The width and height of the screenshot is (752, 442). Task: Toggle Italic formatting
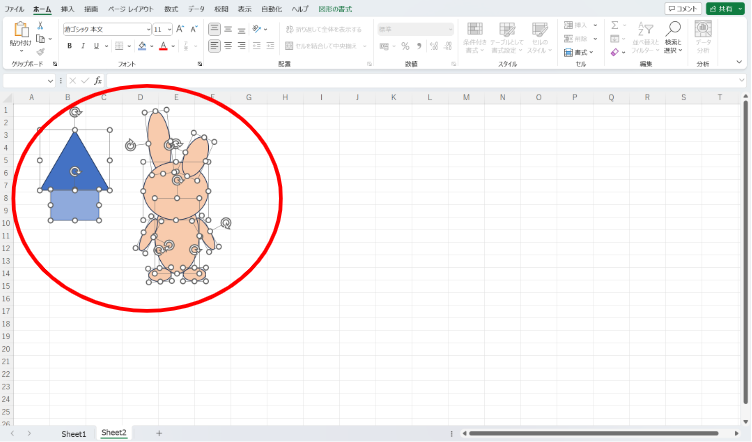[x=83, y=46]
